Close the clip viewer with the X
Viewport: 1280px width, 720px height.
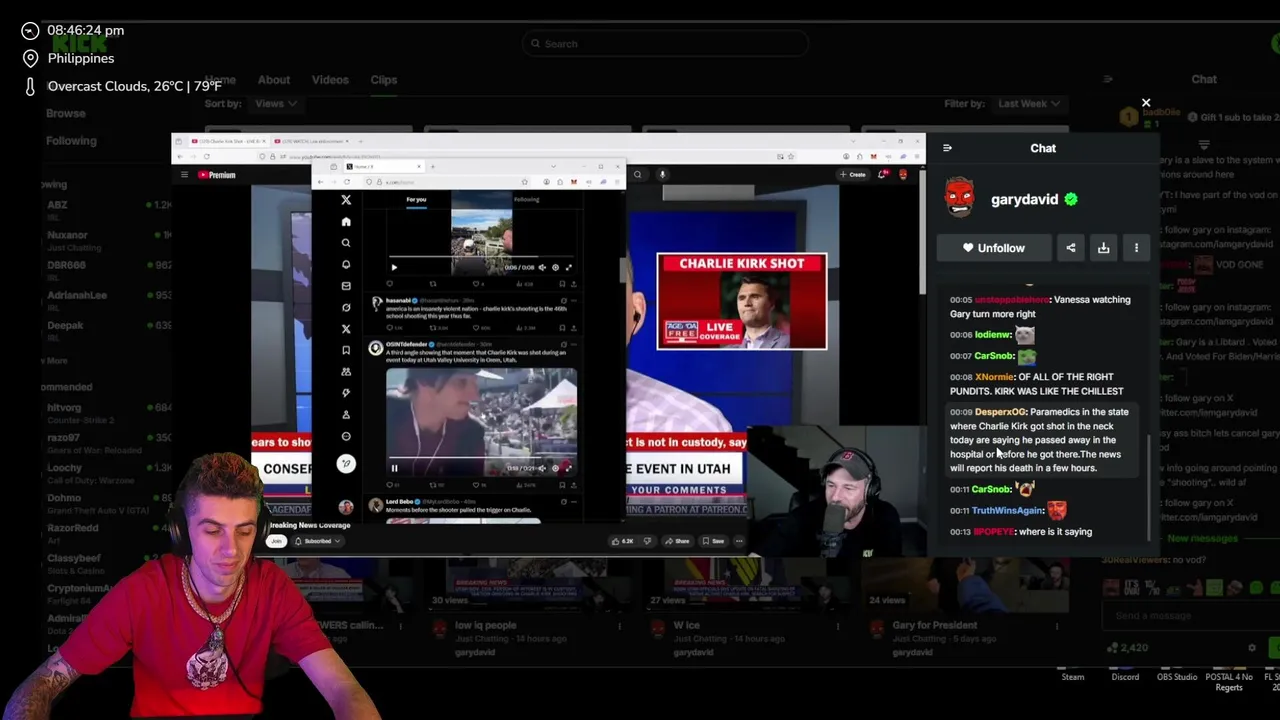point(1146,103)
